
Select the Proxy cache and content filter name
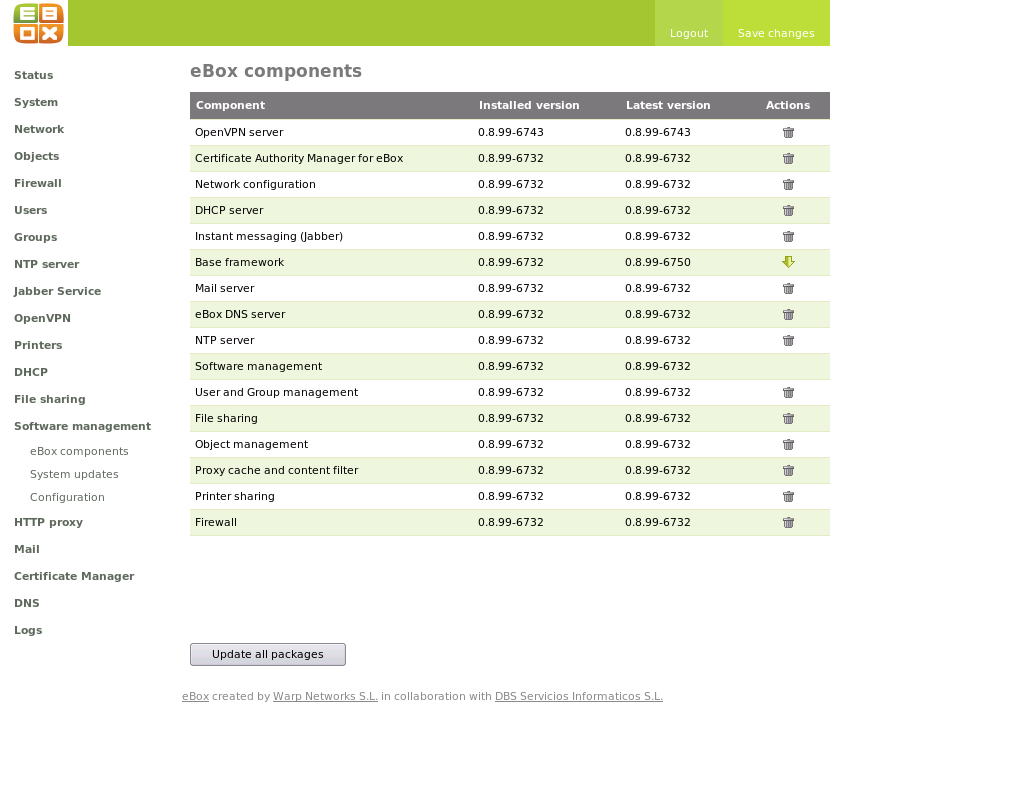[276, 471]
